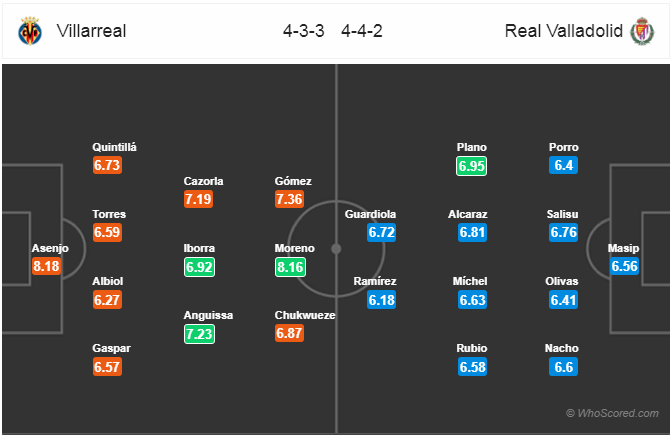Open the Real Valladolid team name link
The width and height of the screenshot is (671, 435).
(564, 31)
